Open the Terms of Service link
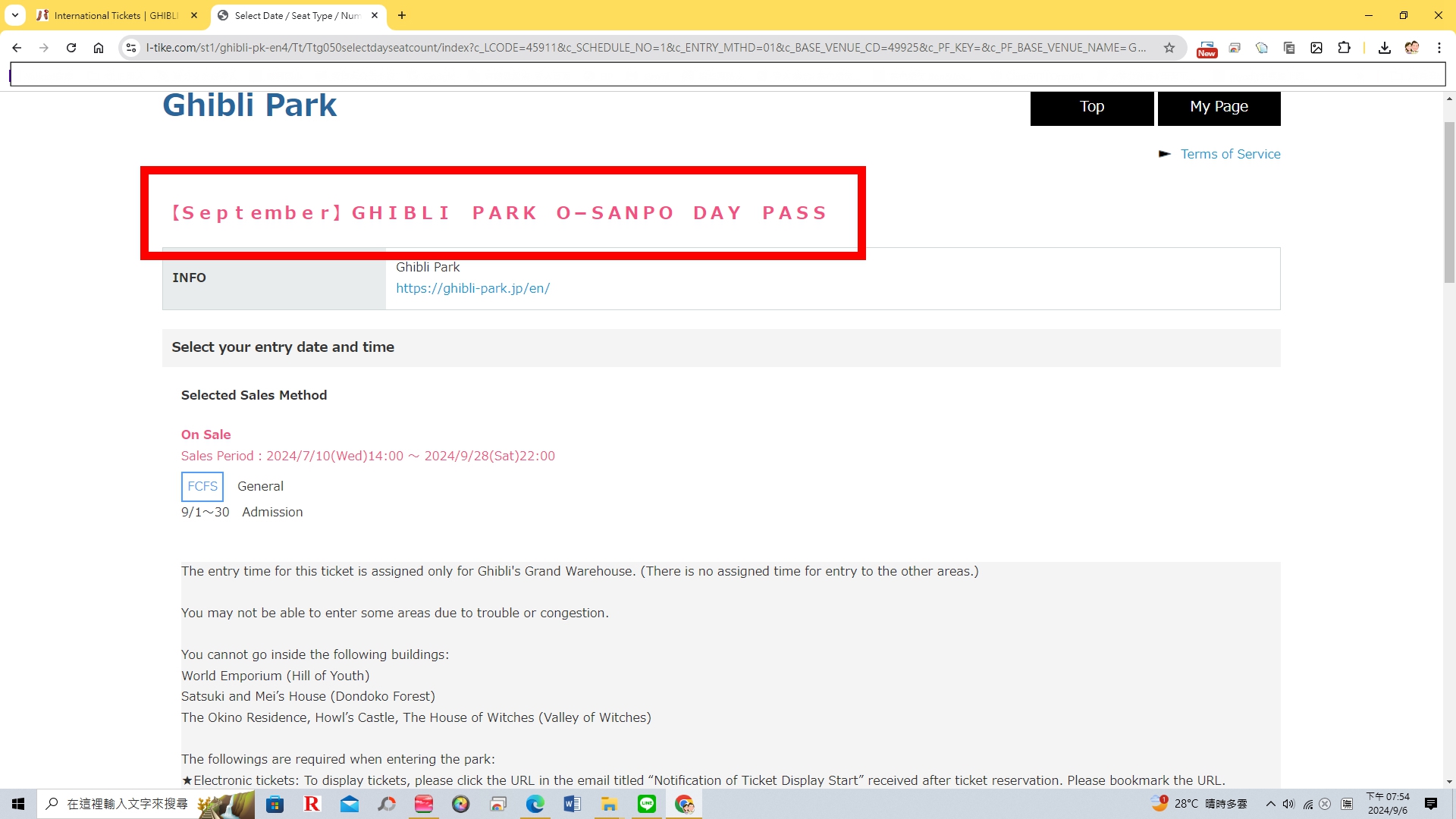The width and height of the screenshot is (1456, 819). point(1231,154)
